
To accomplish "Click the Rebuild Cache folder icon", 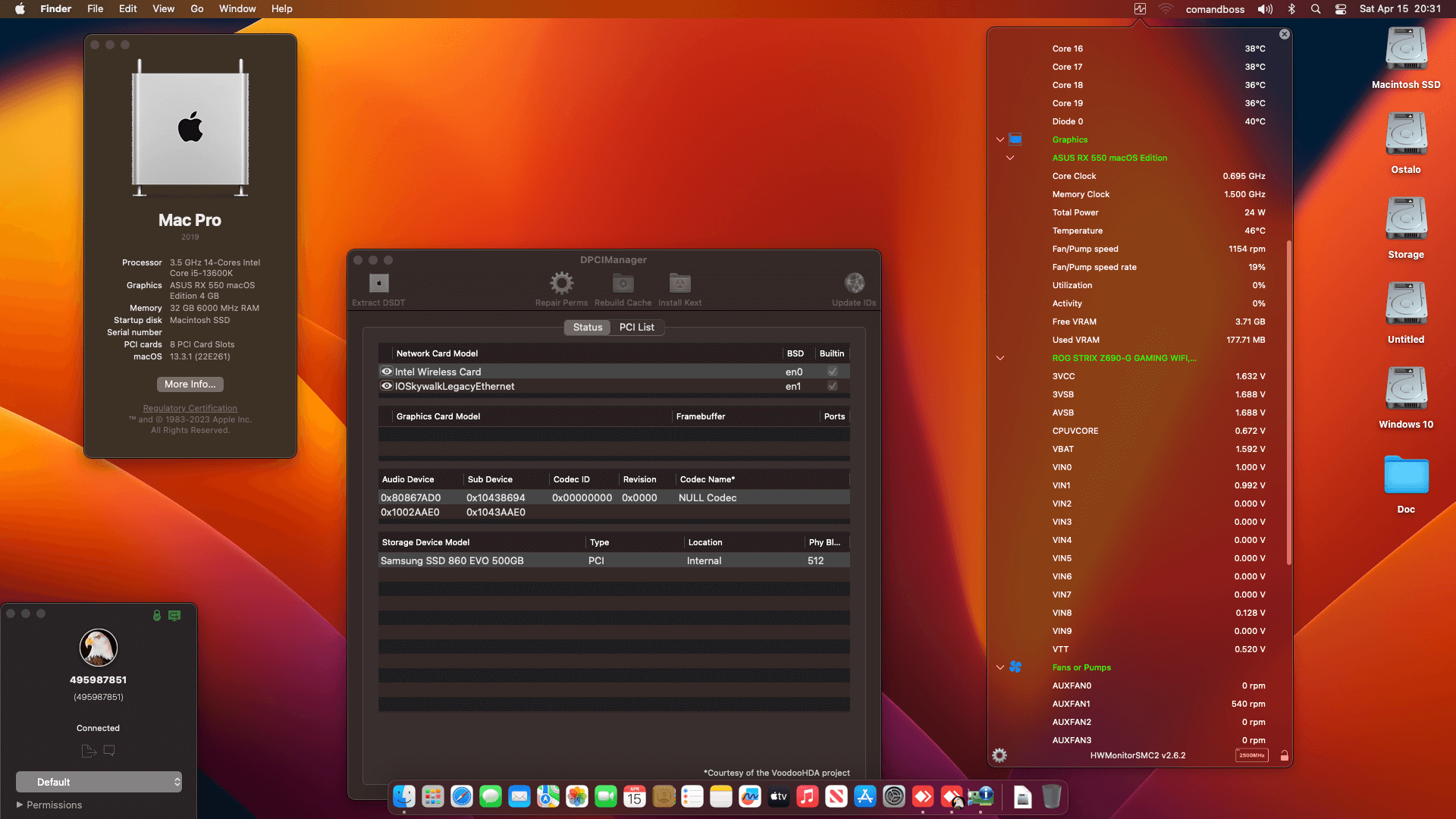I will 623,284.
